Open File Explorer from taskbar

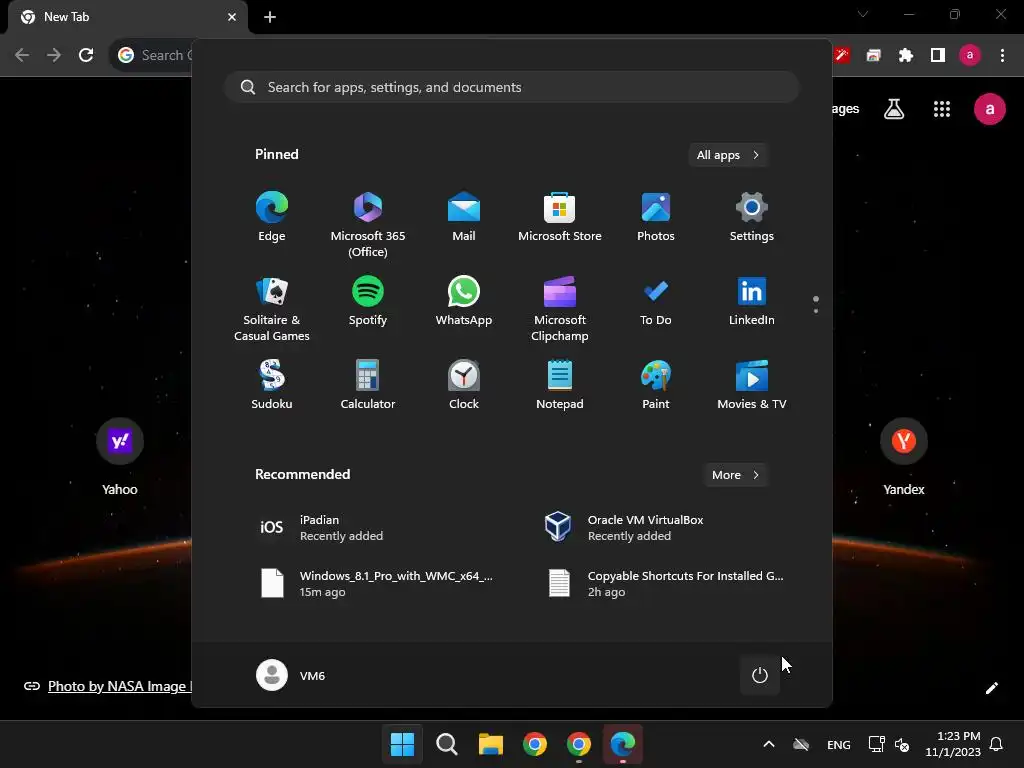[490, 744]
